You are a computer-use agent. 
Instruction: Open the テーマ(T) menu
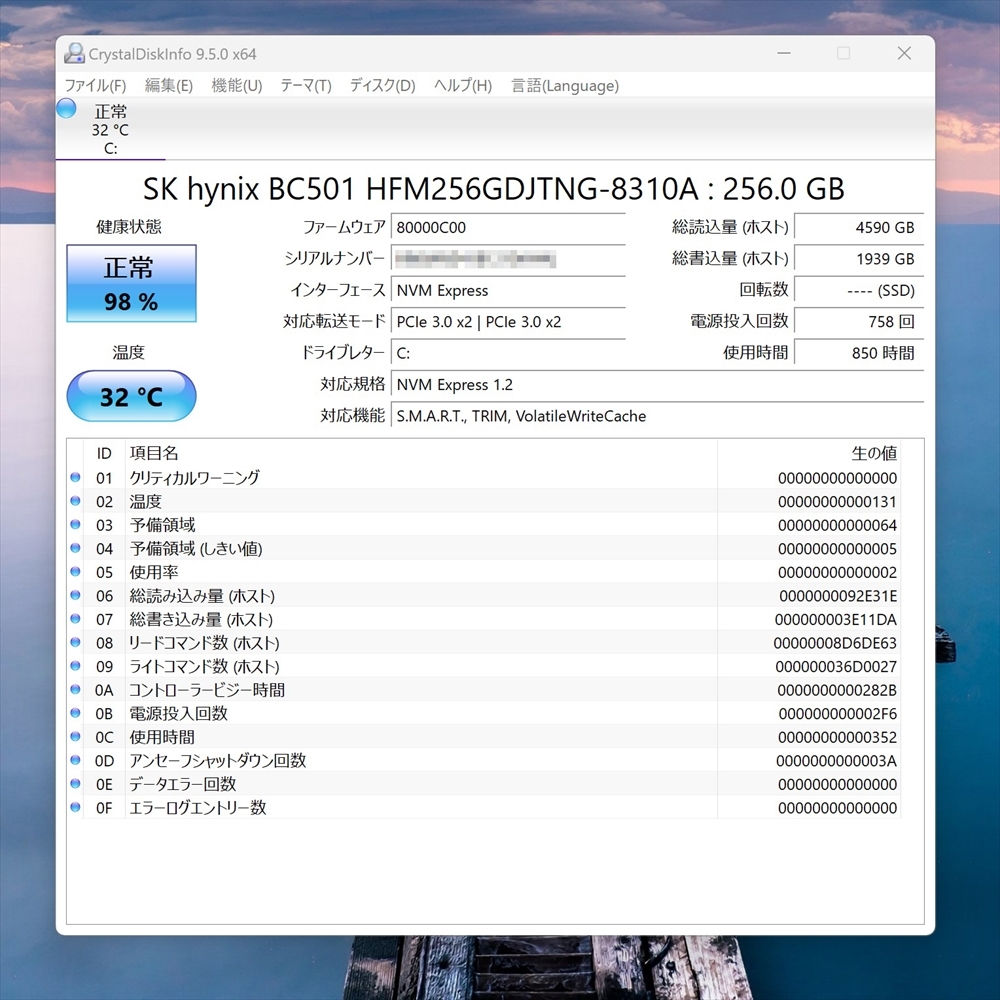[306, 85]
